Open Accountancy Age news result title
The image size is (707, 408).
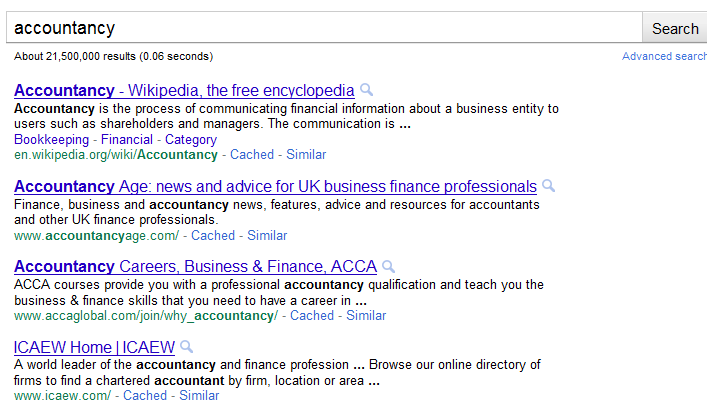coord(275,186)
